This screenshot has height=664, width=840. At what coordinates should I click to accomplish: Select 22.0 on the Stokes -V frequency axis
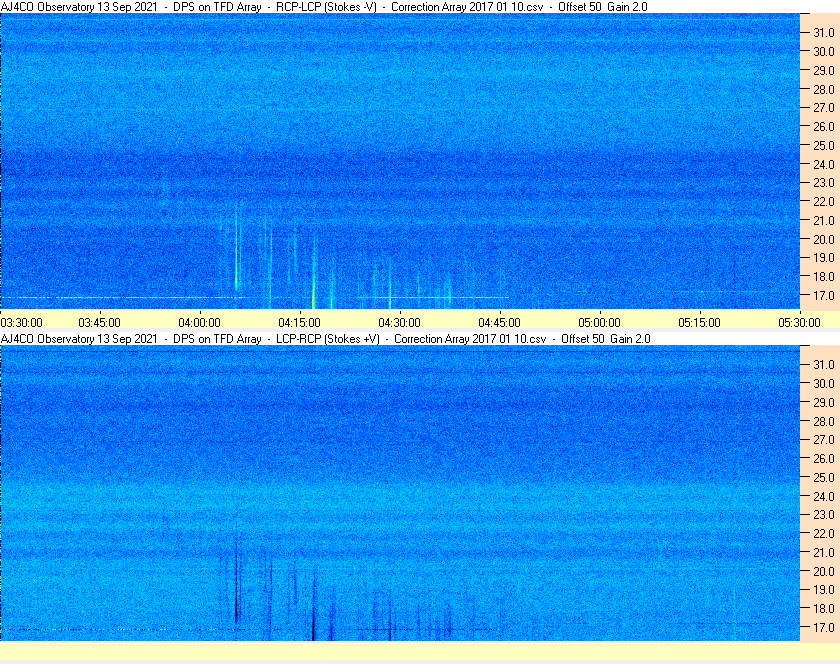[824, 202]
